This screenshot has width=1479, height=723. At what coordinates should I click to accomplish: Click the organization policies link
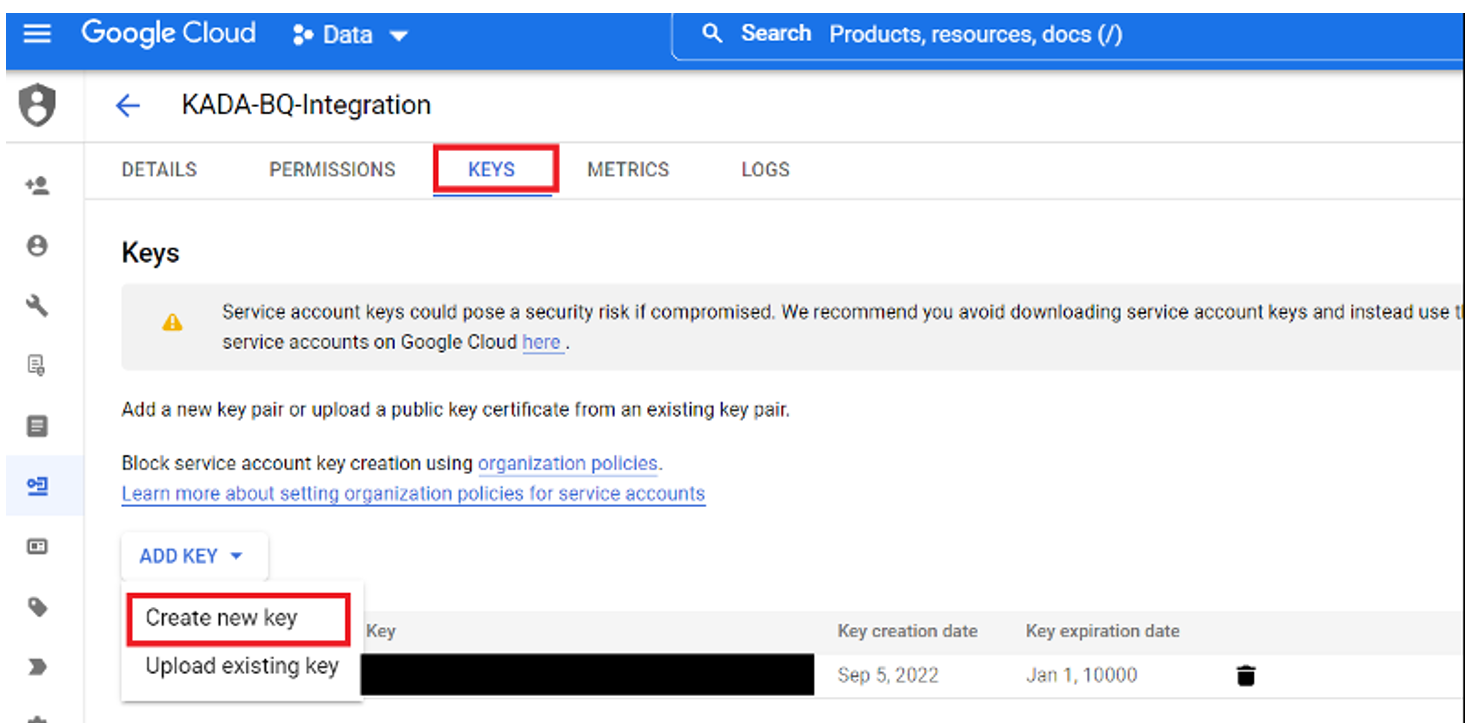click(x=568, y=464)
